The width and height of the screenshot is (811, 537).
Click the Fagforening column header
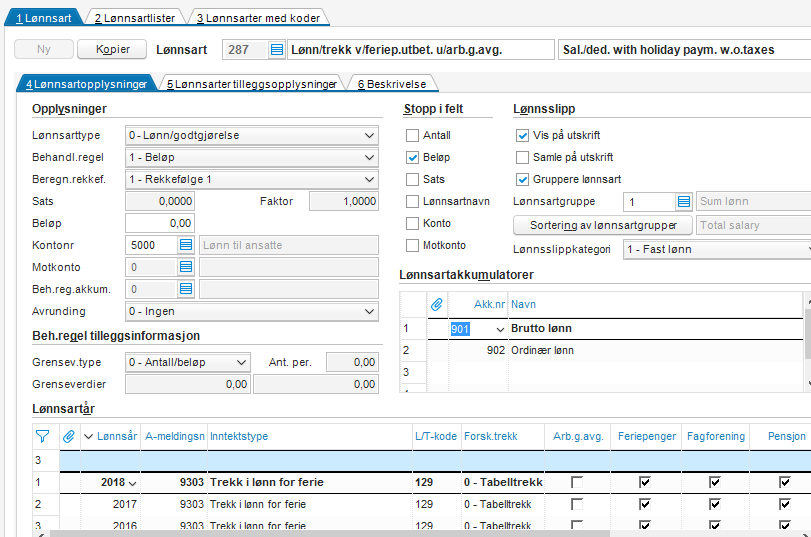coord(716,436)
